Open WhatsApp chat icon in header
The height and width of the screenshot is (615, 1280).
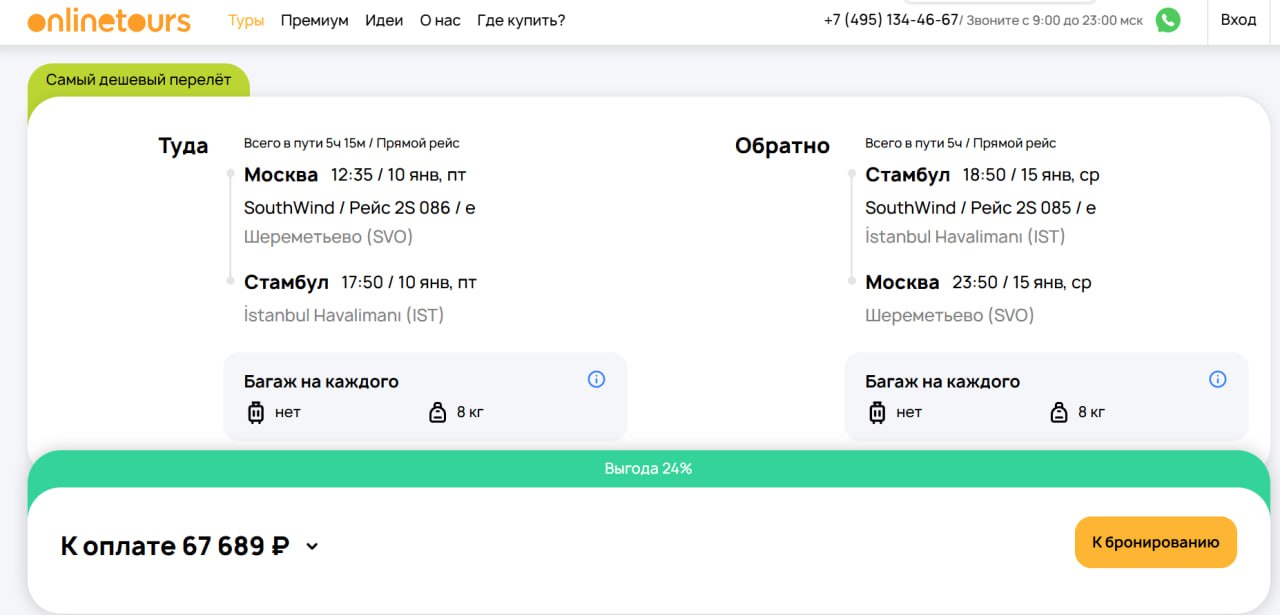1167,20
